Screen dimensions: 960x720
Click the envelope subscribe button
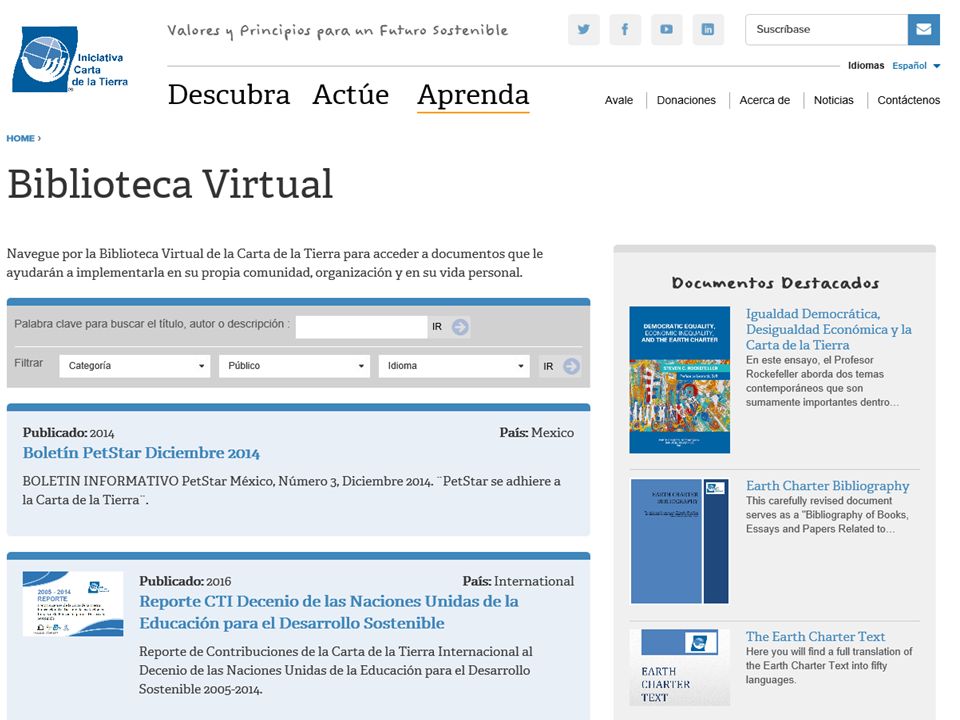923,29
